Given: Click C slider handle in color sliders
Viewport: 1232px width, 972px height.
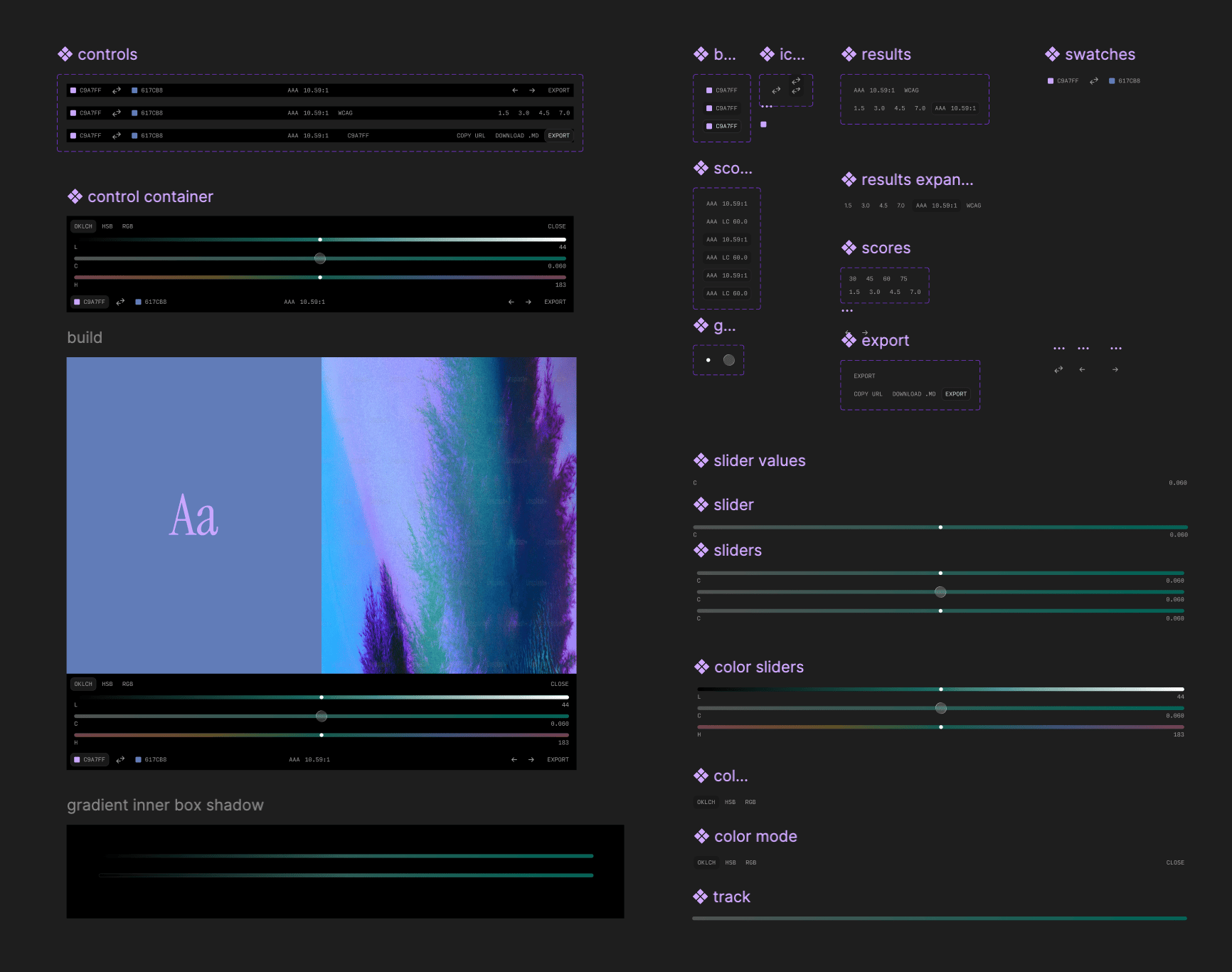Looking at the screenshot, I should [941, 708].
